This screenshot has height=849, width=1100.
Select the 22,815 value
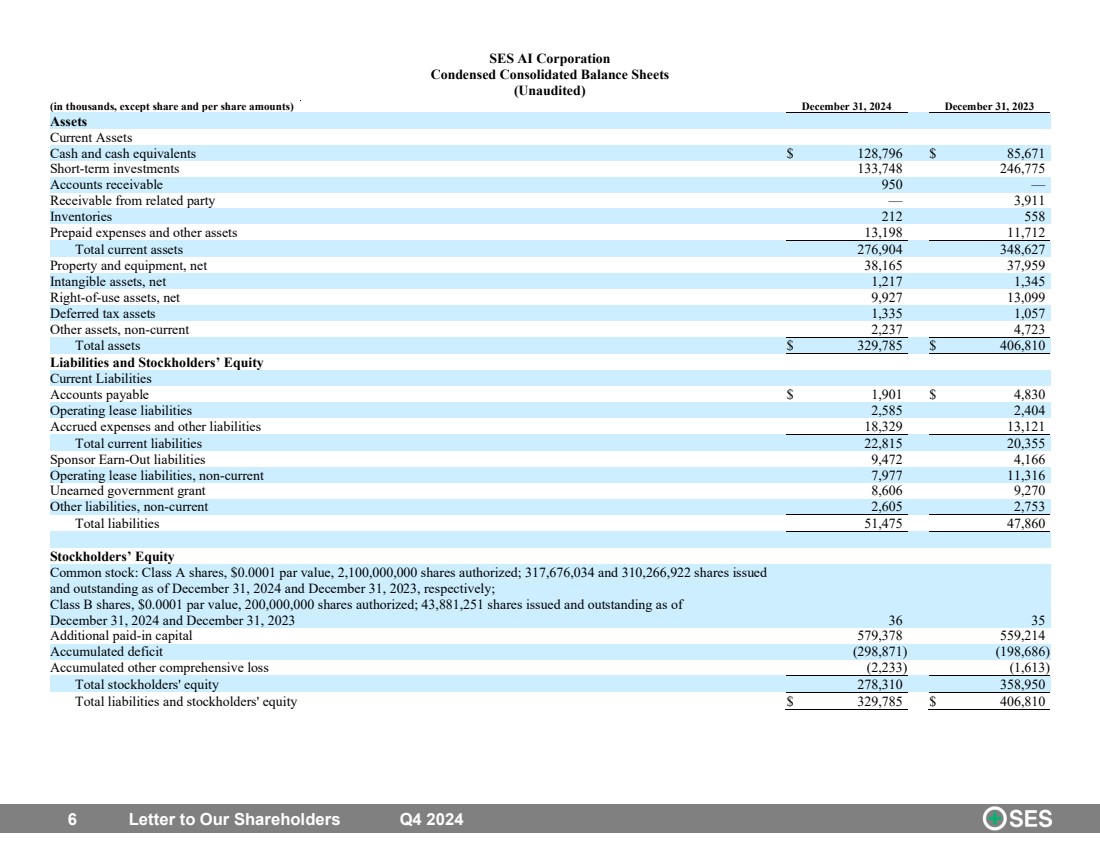coord(883,444)
